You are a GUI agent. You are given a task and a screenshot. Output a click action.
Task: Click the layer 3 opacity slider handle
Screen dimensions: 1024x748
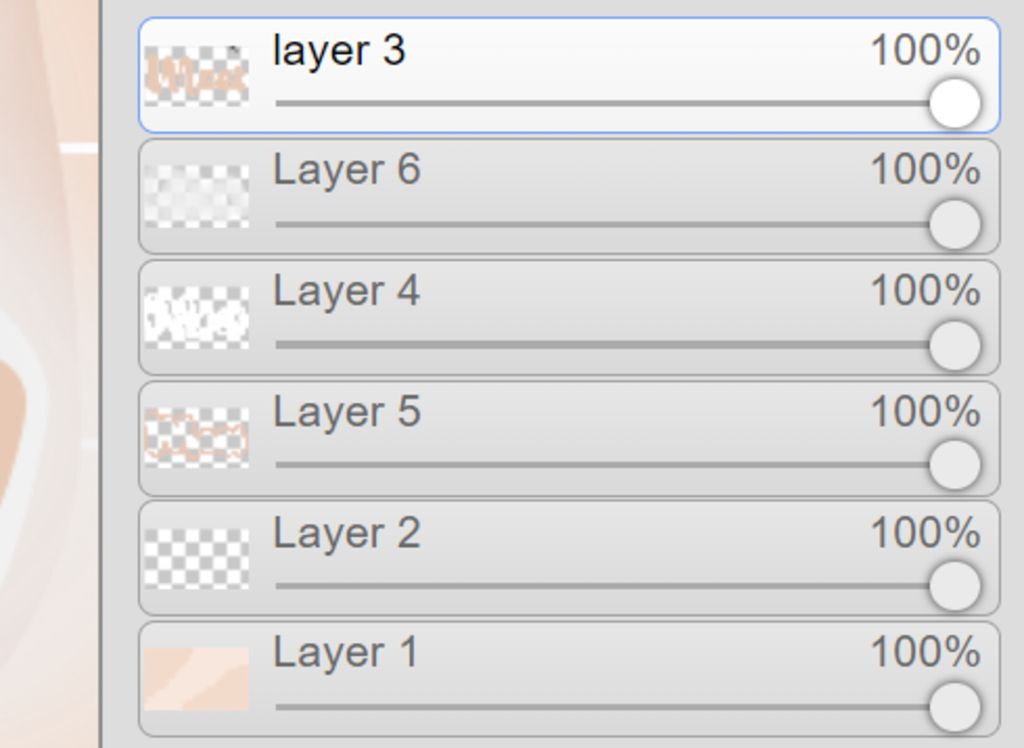(955, 103)
